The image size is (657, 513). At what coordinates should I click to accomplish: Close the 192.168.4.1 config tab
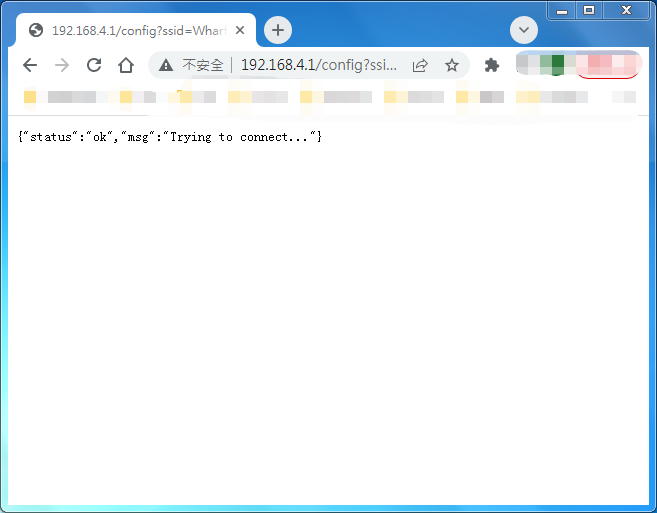coord(240,30)
